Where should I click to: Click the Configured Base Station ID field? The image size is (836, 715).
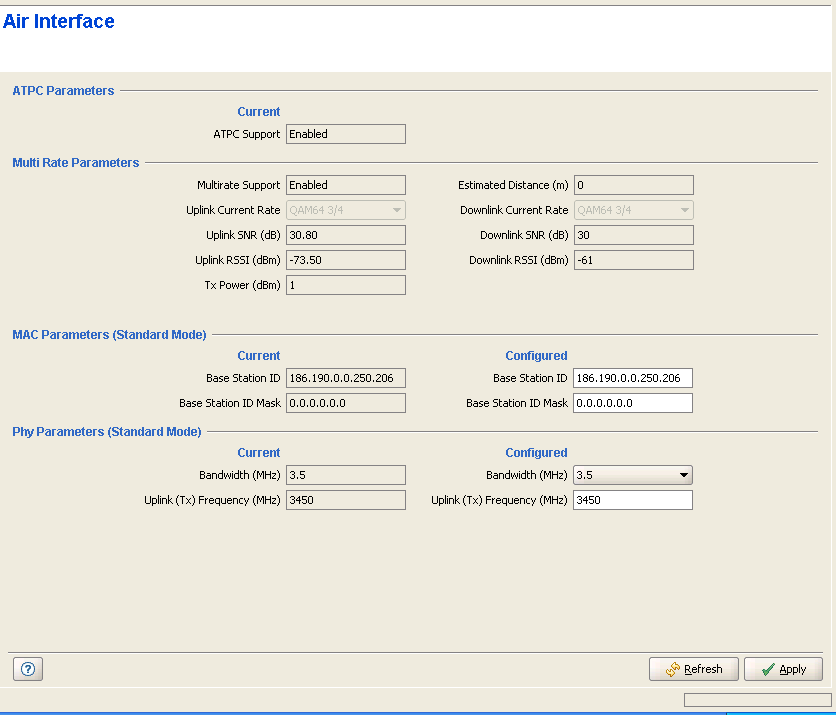(632, 378)
